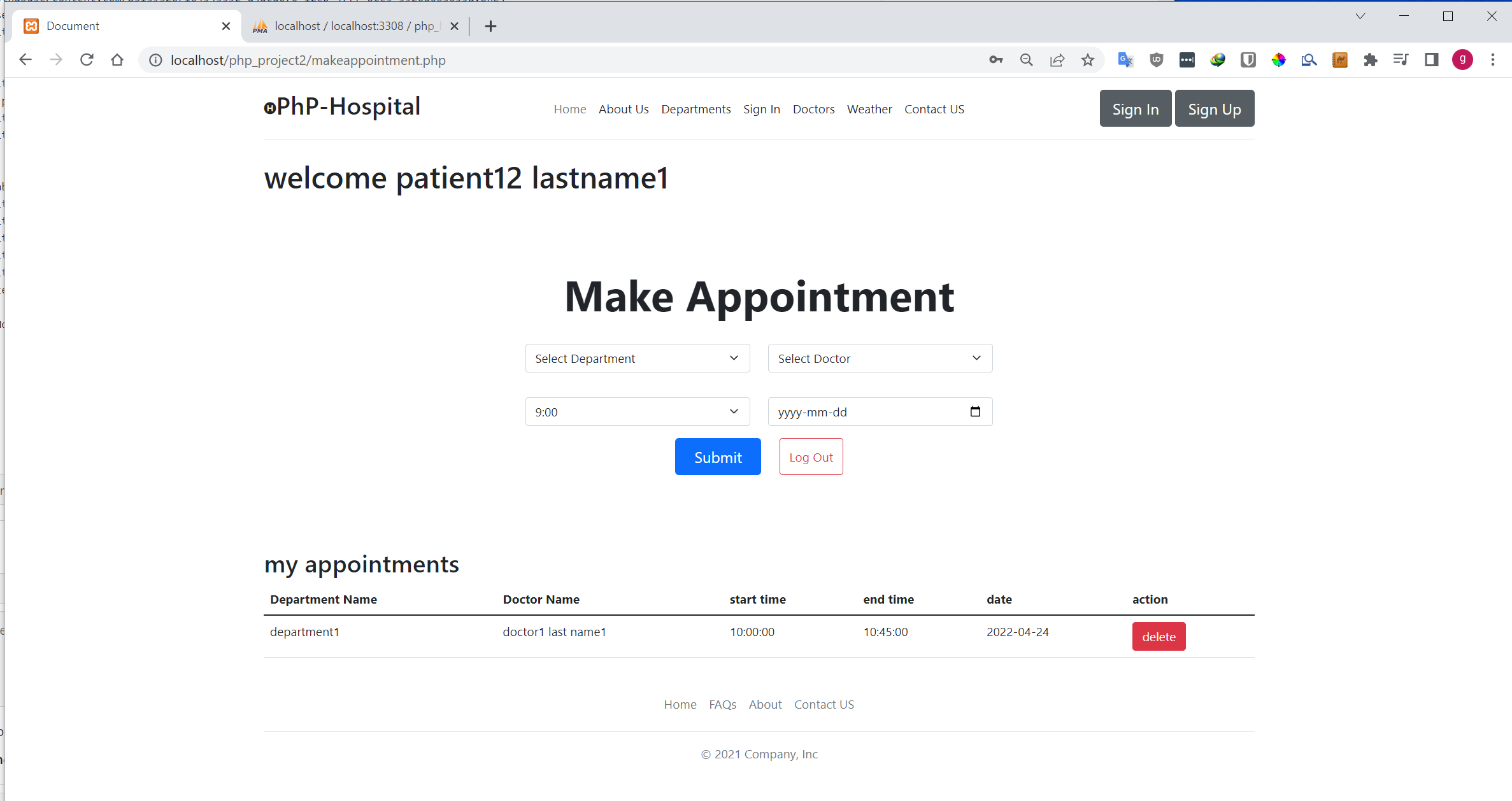Open the appointment time dropdown showing 9:00
Viewport: 1512px width, 801px height.
637,411
